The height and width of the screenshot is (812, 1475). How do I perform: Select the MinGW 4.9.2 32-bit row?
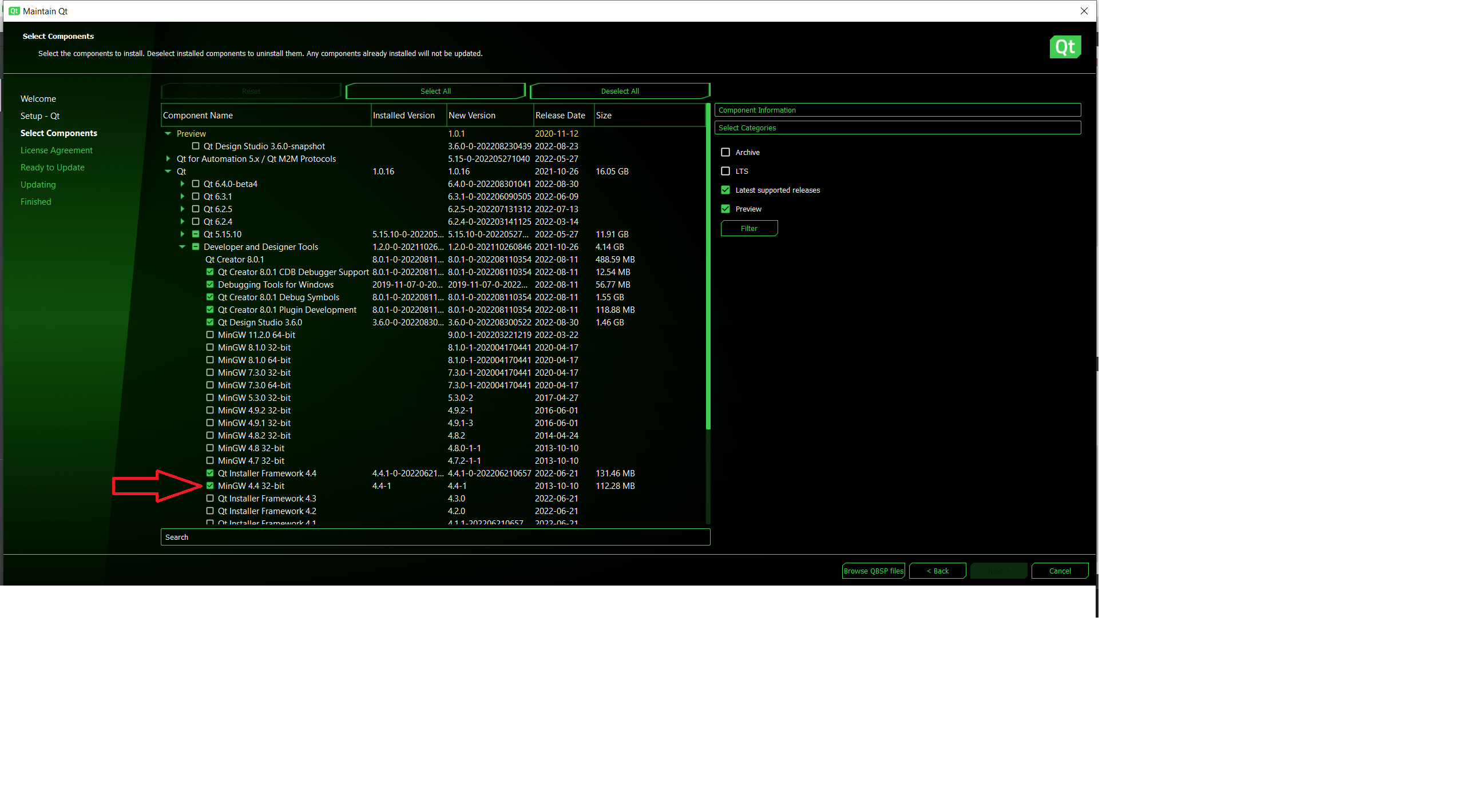pyautogui.click(x=434, y=411)
